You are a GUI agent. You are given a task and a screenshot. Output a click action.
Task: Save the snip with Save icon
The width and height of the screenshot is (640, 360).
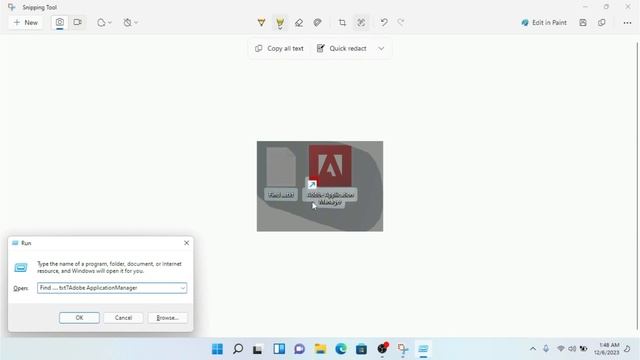[x=583, y=22]
